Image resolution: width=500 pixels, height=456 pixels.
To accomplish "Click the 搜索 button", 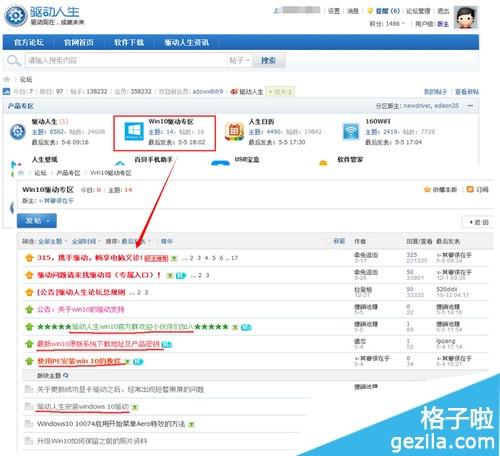I will pos(269,60).
